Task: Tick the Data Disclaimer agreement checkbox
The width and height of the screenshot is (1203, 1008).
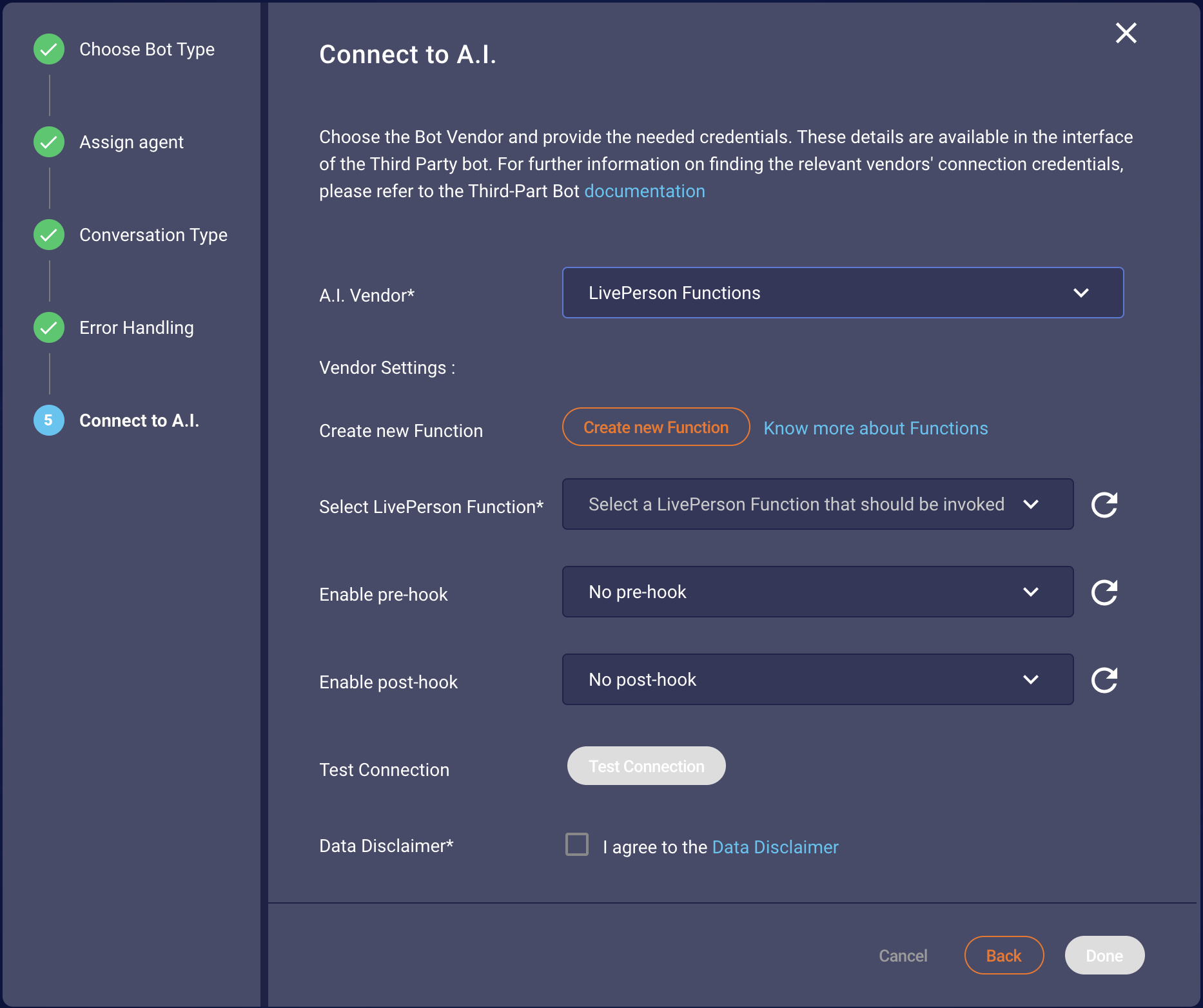Action: pos(577,844)
